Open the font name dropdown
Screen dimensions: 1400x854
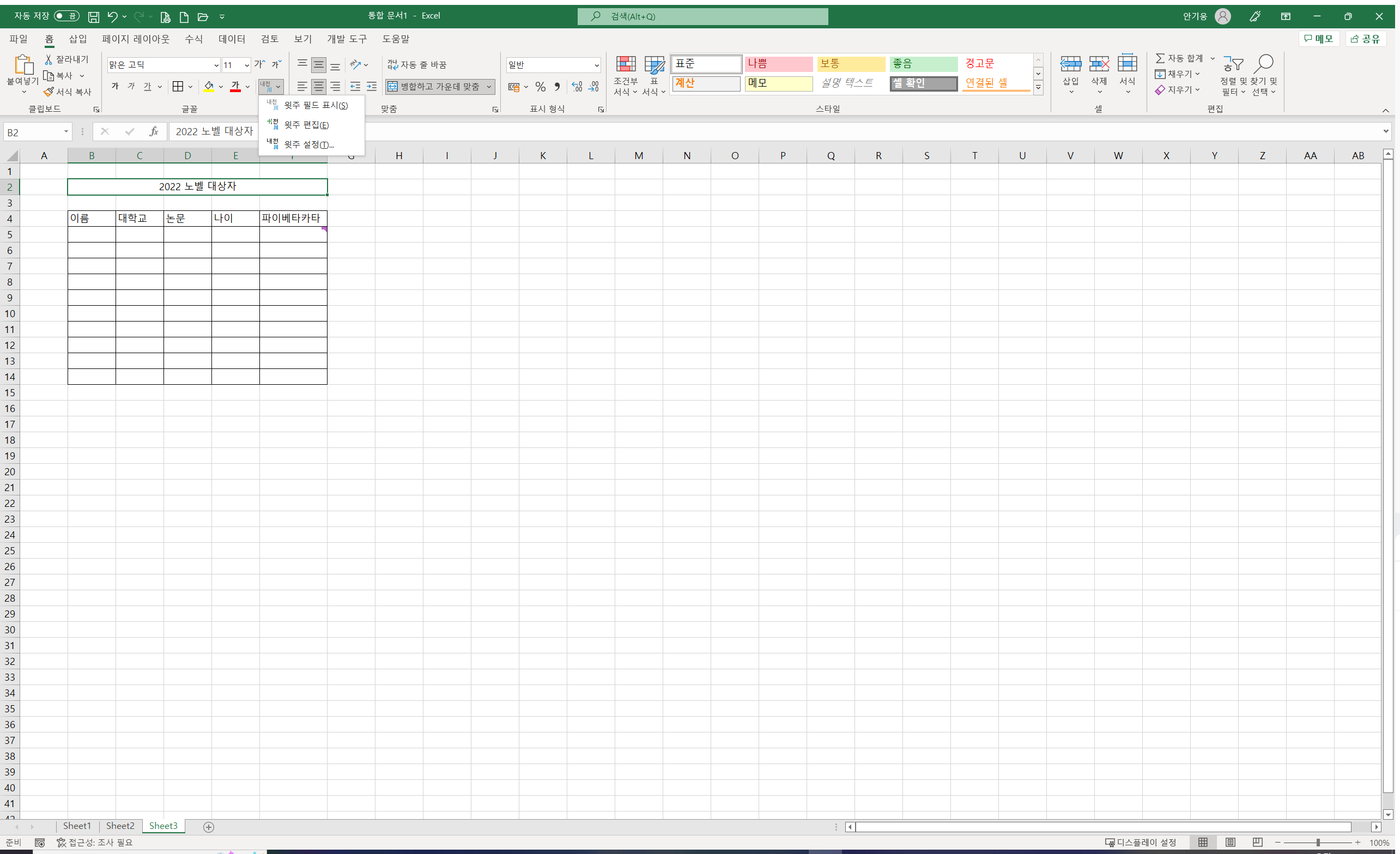(216, 65)
